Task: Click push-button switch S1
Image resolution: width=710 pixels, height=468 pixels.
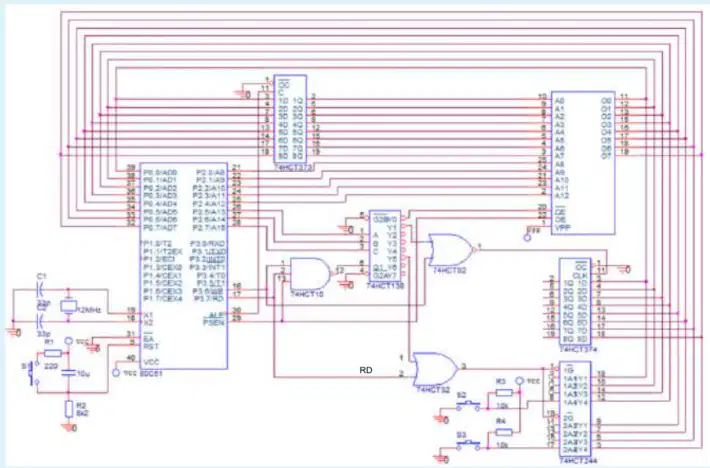Action: (x=34, y=372)
